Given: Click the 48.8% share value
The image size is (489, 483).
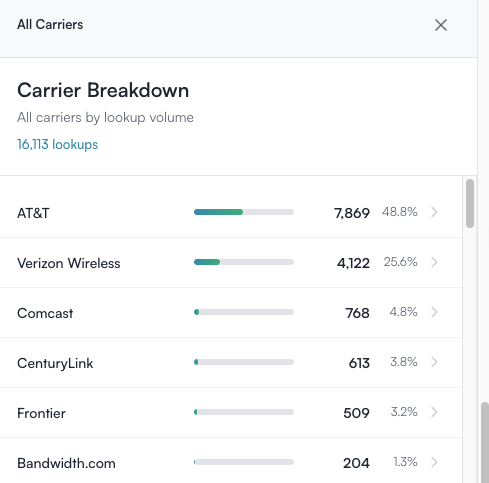Looking at the screenshot, I should click(400, 212).
